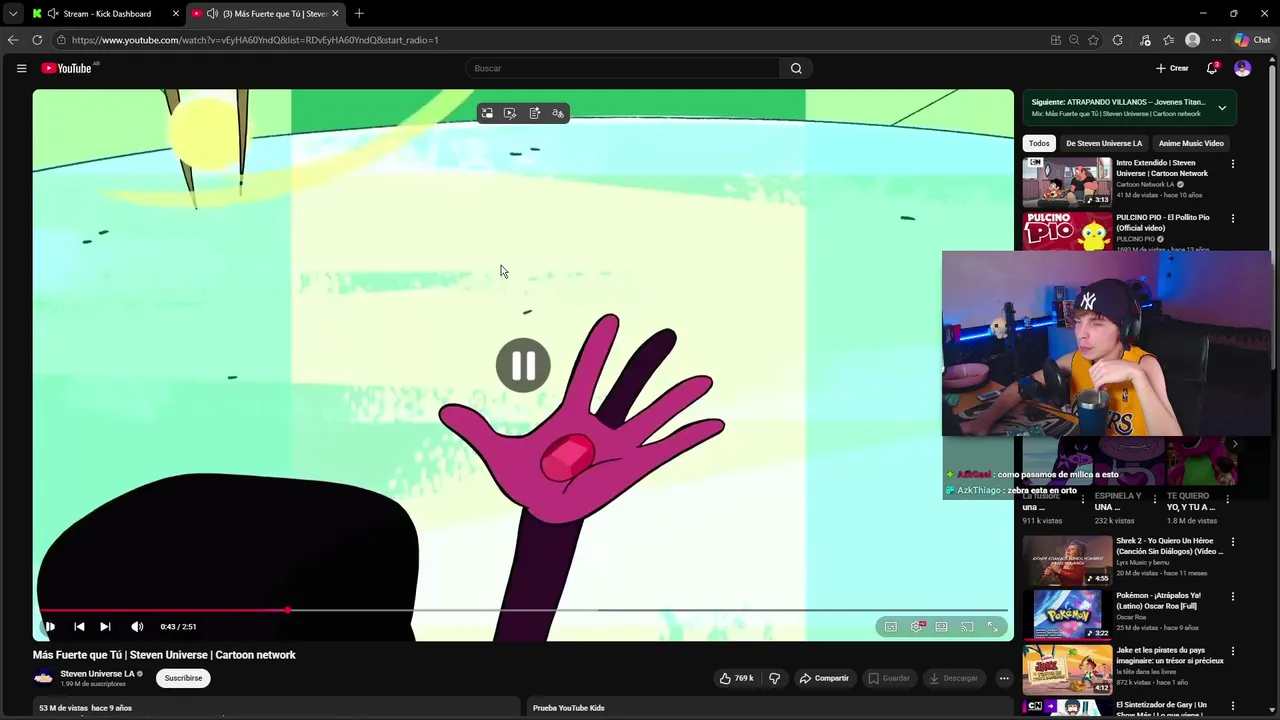The width and height of the screenshot is (1280, 720).
Task: Open player settings gear icon
Action: click(917, 626)
